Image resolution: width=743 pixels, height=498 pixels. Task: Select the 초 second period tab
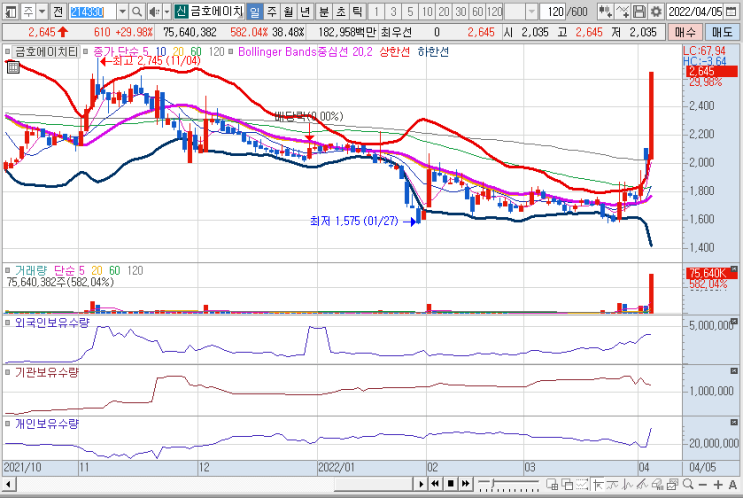point(340,11)
